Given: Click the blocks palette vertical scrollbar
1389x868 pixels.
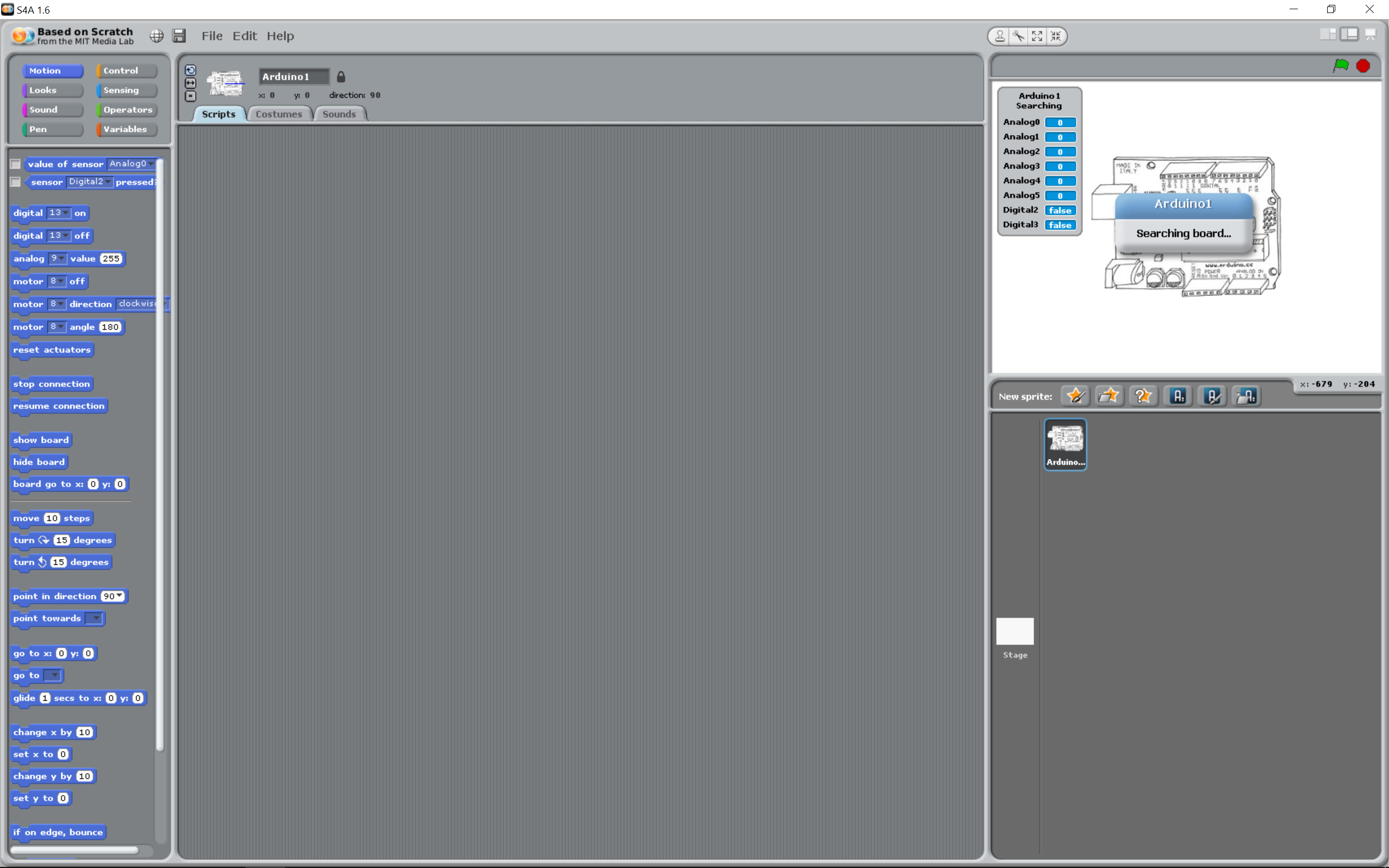Looking at the screenshot, I should point(160,454).
